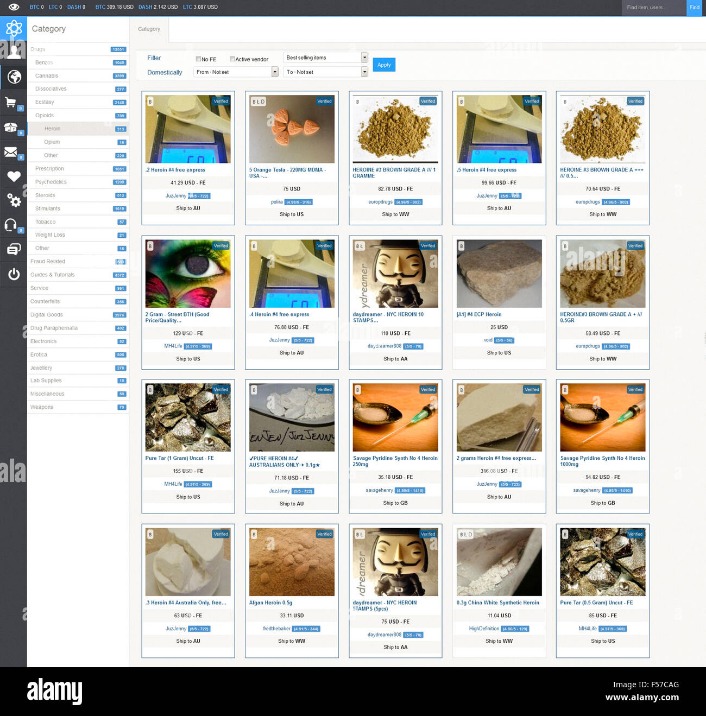The image size is (706, 716).
Task: Check the No FE checkbox
Action: click(x=198, y=59)
